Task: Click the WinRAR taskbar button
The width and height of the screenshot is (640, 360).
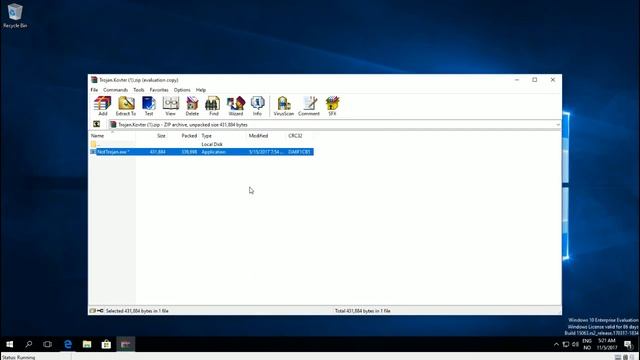Action: (x=125, y=344)
